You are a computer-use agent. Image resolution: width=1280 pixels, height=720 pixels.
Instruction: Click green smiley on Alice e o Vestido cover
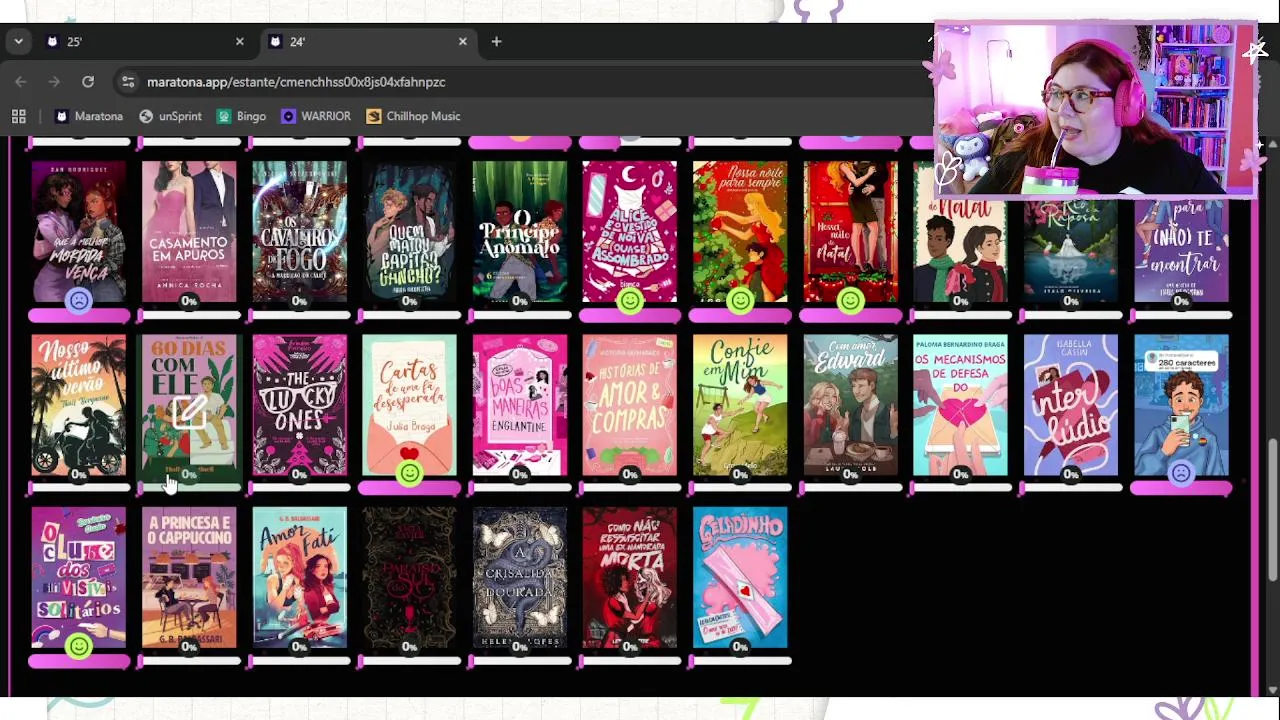click(x=630, y=300)
